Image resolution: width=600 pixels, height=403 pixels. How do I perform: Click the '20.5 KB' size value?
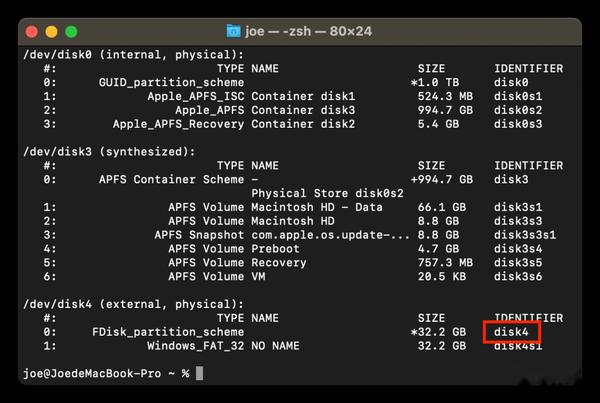click(x=442, y=277)
